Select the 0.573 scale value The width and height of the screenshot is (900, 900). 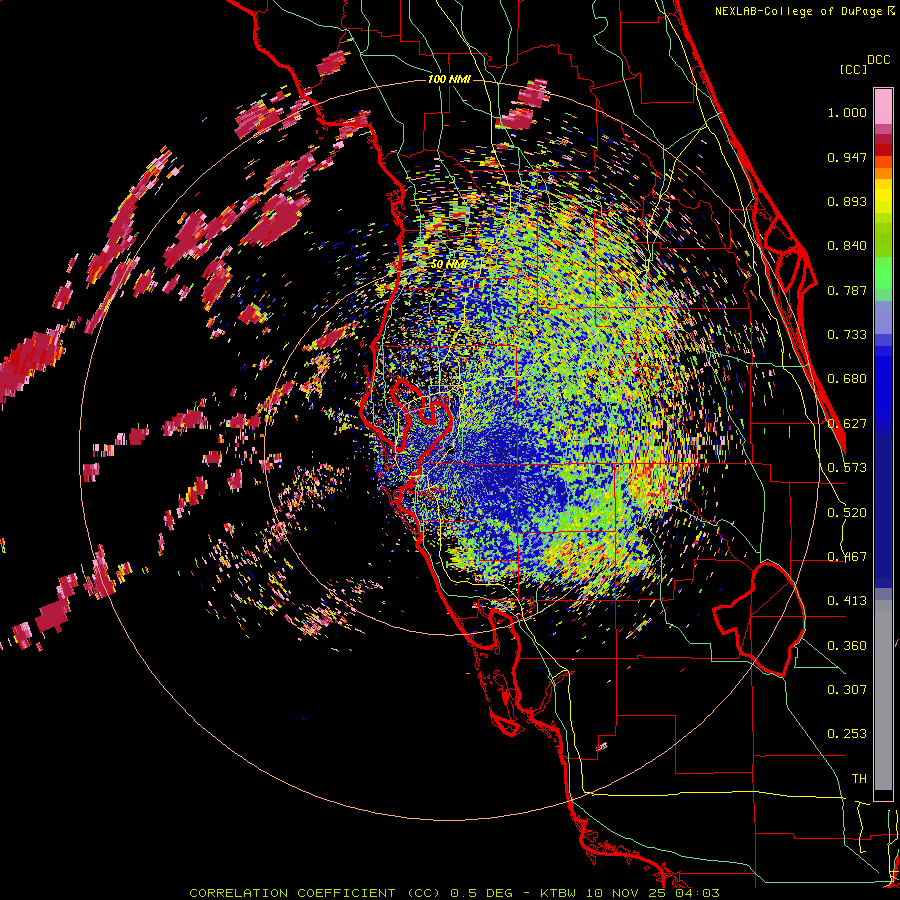(x=847, y=468)
